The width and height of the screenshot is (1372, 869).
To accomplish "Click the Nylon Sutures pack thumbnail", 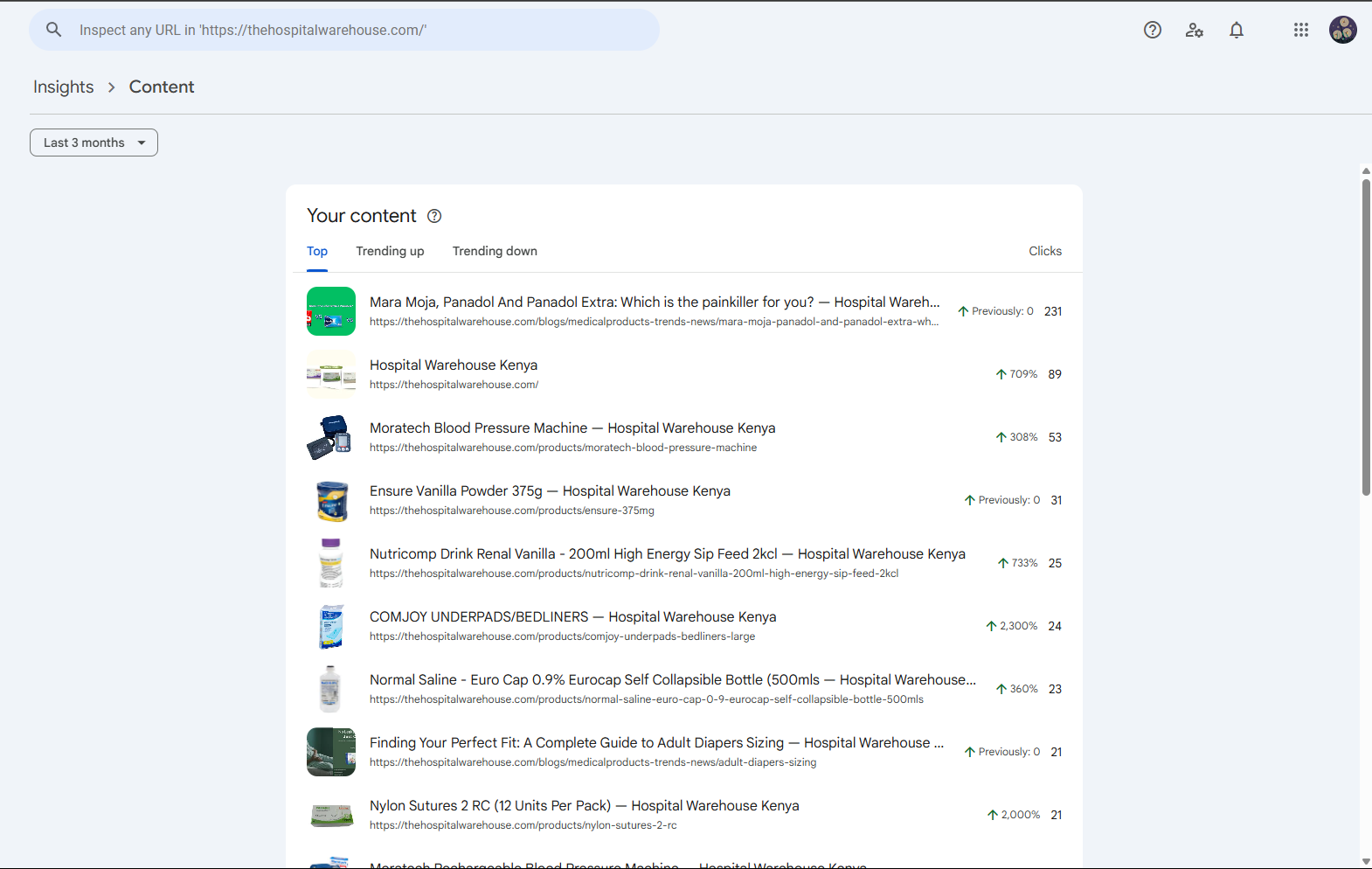I will pyautogui.click(x=331, y=815).
